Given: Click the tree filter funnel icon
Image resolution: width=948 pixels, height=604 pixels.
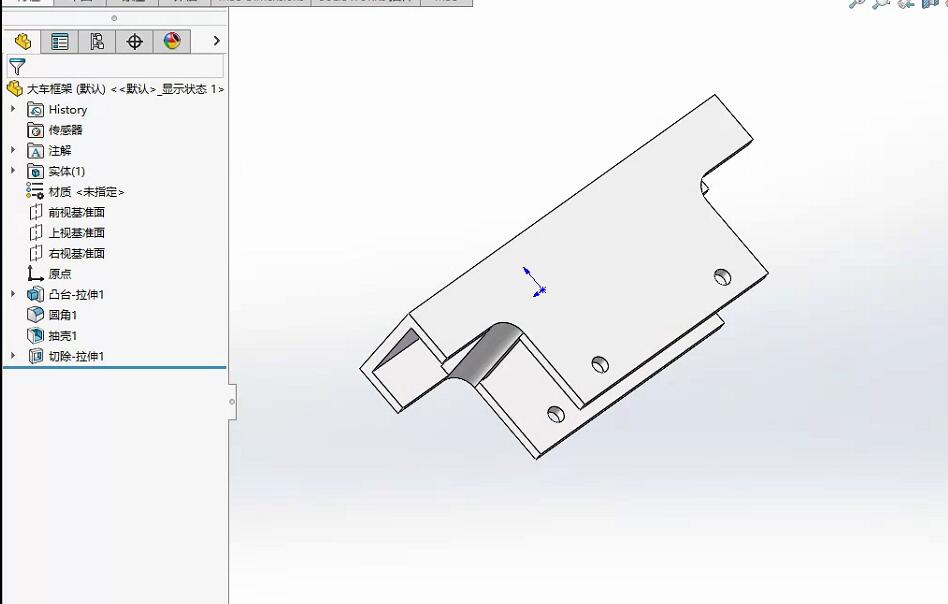Looking at the screenshot, I should pyautogui.click(x=17, y=66).
